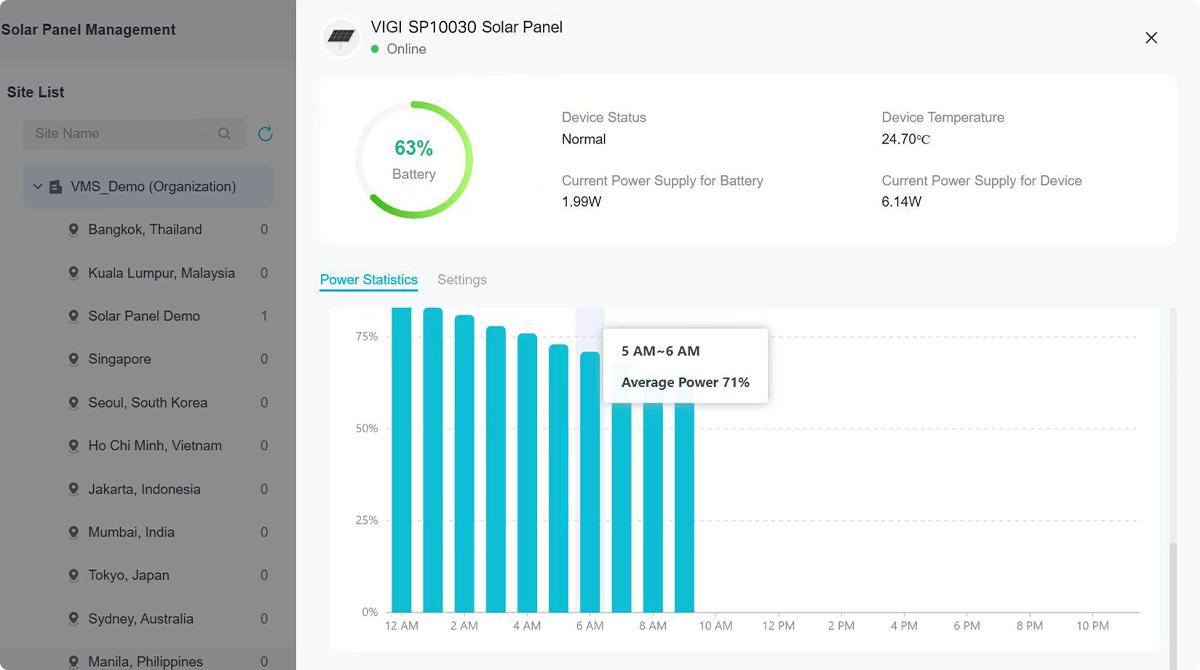1200x670 pixels.
Task: Click location pin icon for Mumbai, India
Action: 73,532
